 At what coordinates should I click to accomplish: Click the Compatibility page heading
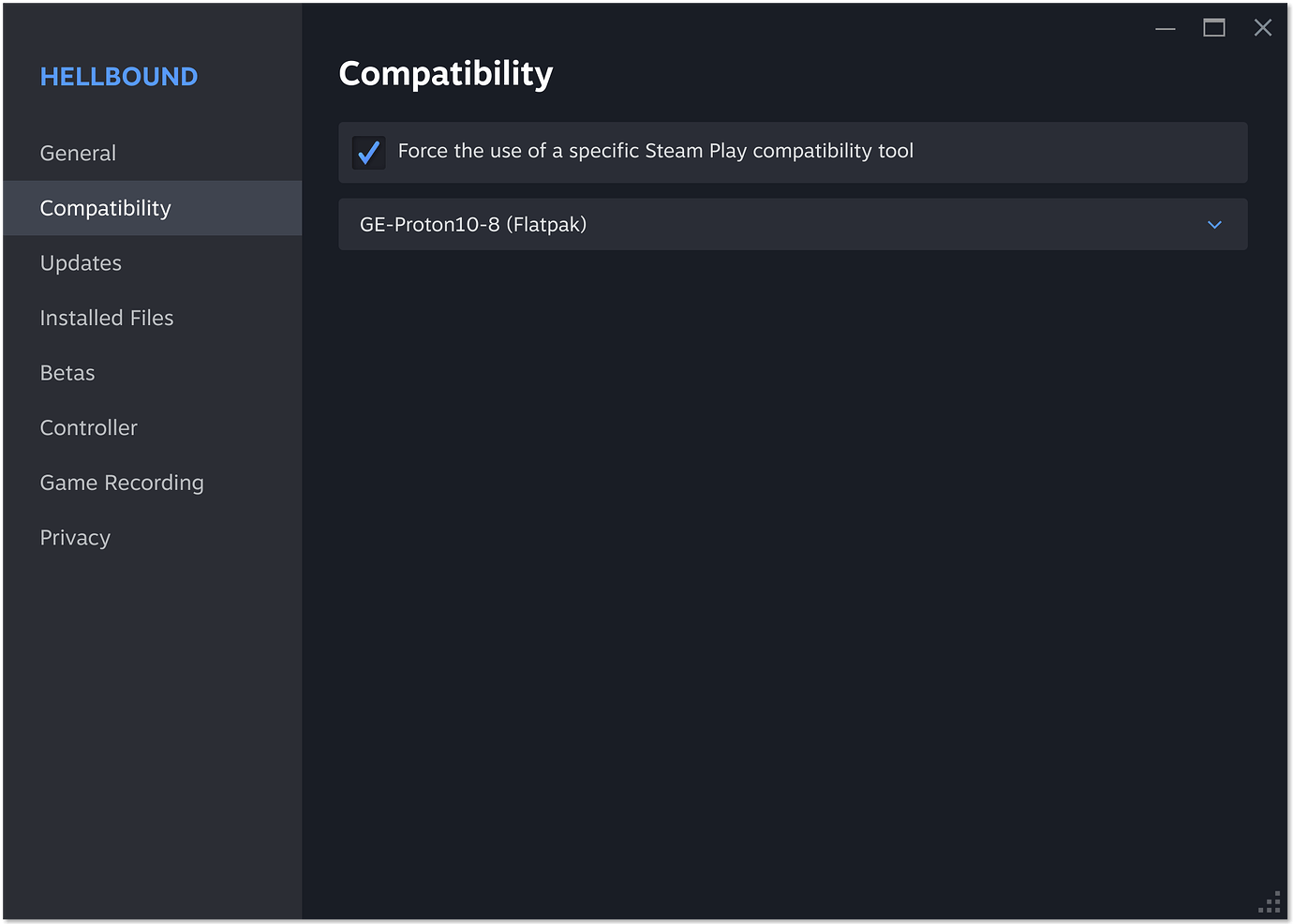446,73
